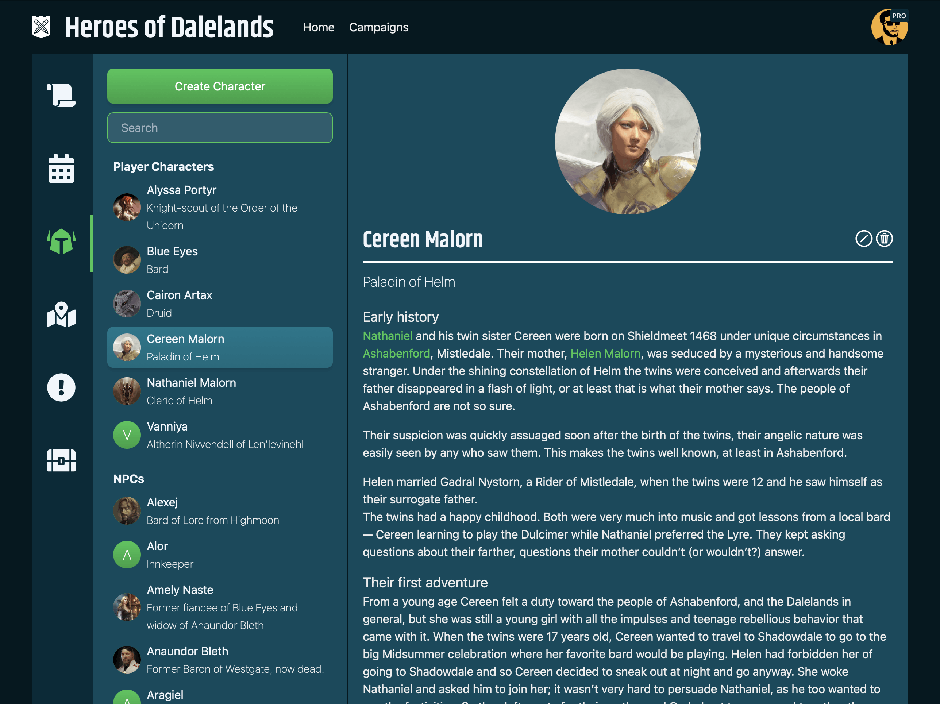This screenshot has width=940, height=704.
Task: Open the map locations sidebar icon
Action: coord(61,314)
